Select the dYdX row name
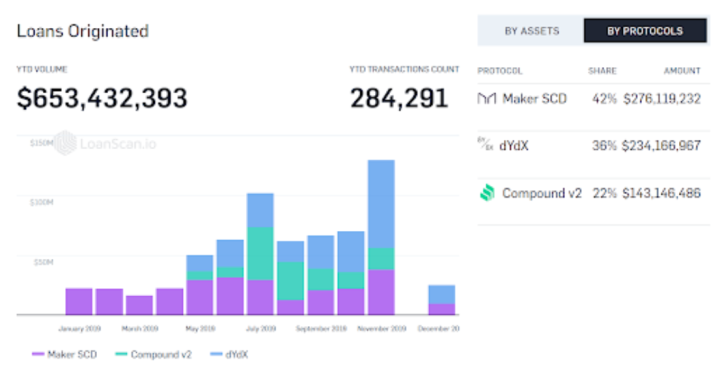 [514, 146]
